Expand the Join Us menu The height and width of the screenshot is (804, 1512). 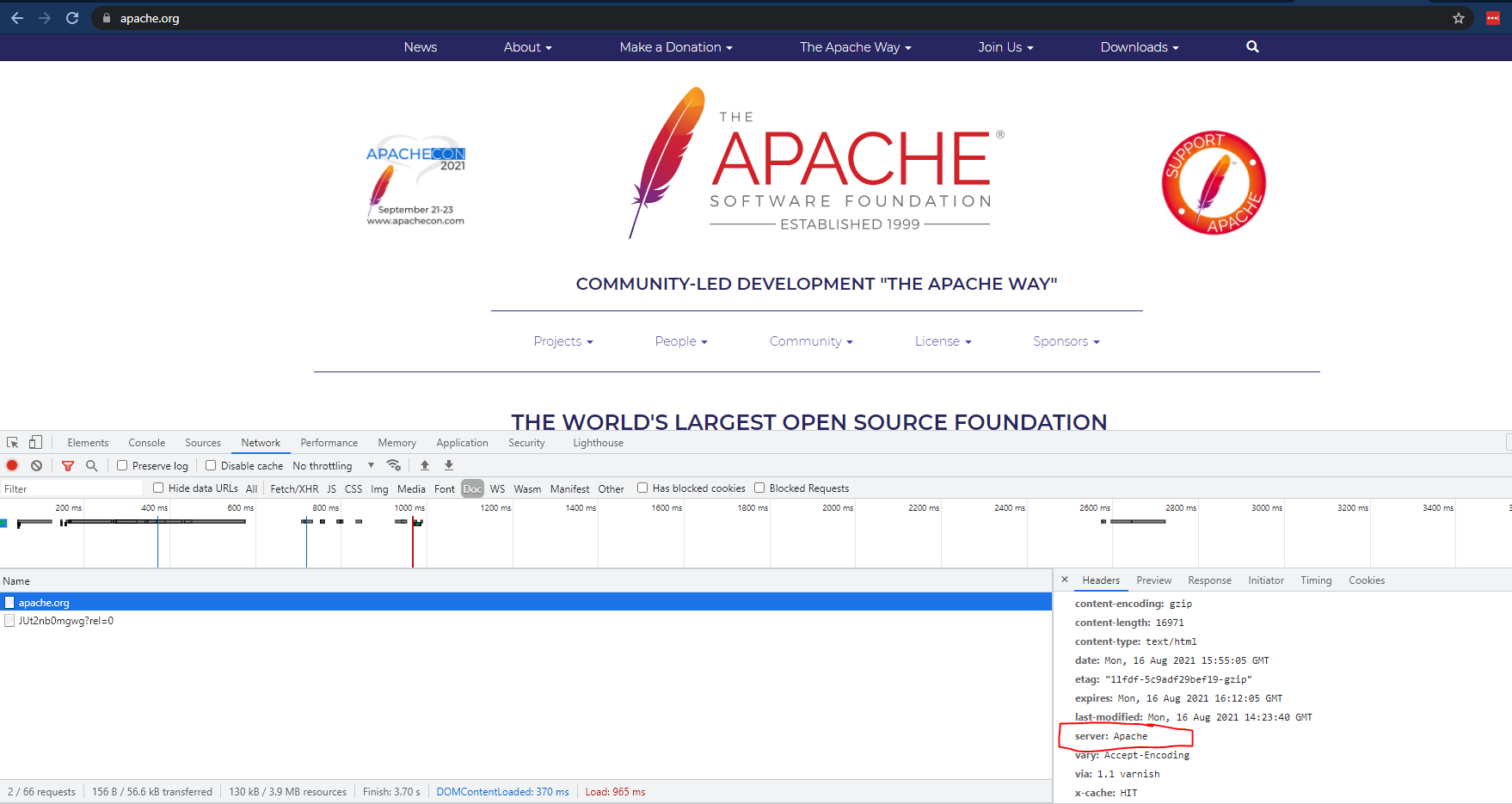tap(1005, 47)
